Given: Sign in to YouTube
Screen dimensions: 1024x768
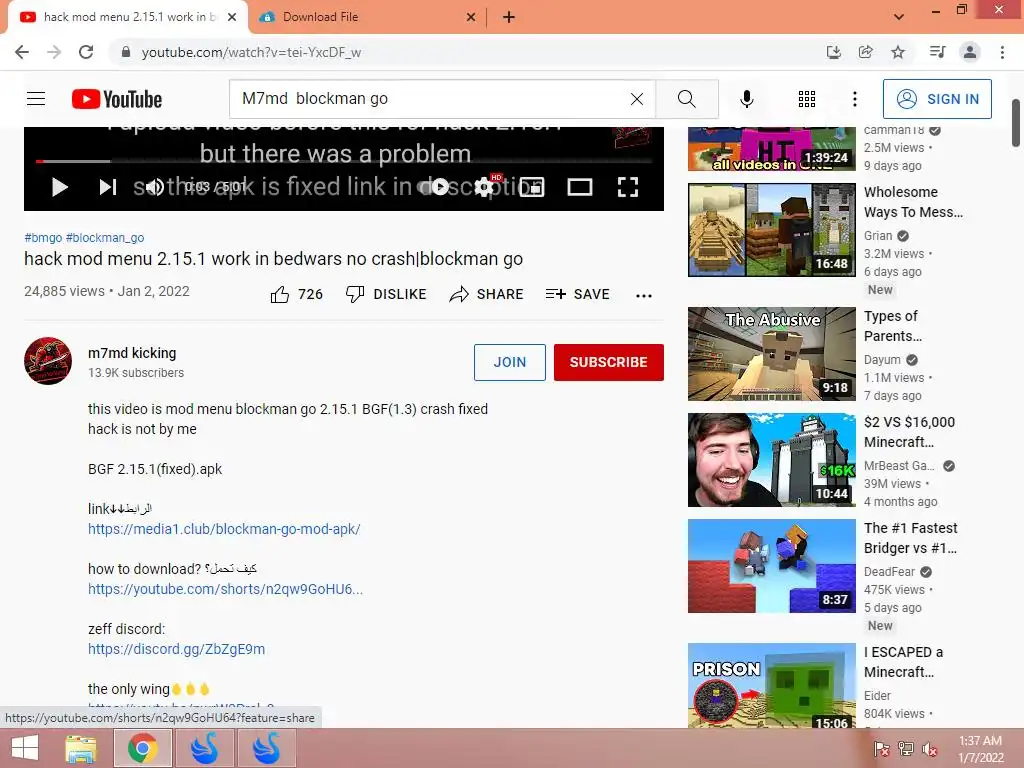Looking at the screenshot, I should tap(937, 99).
